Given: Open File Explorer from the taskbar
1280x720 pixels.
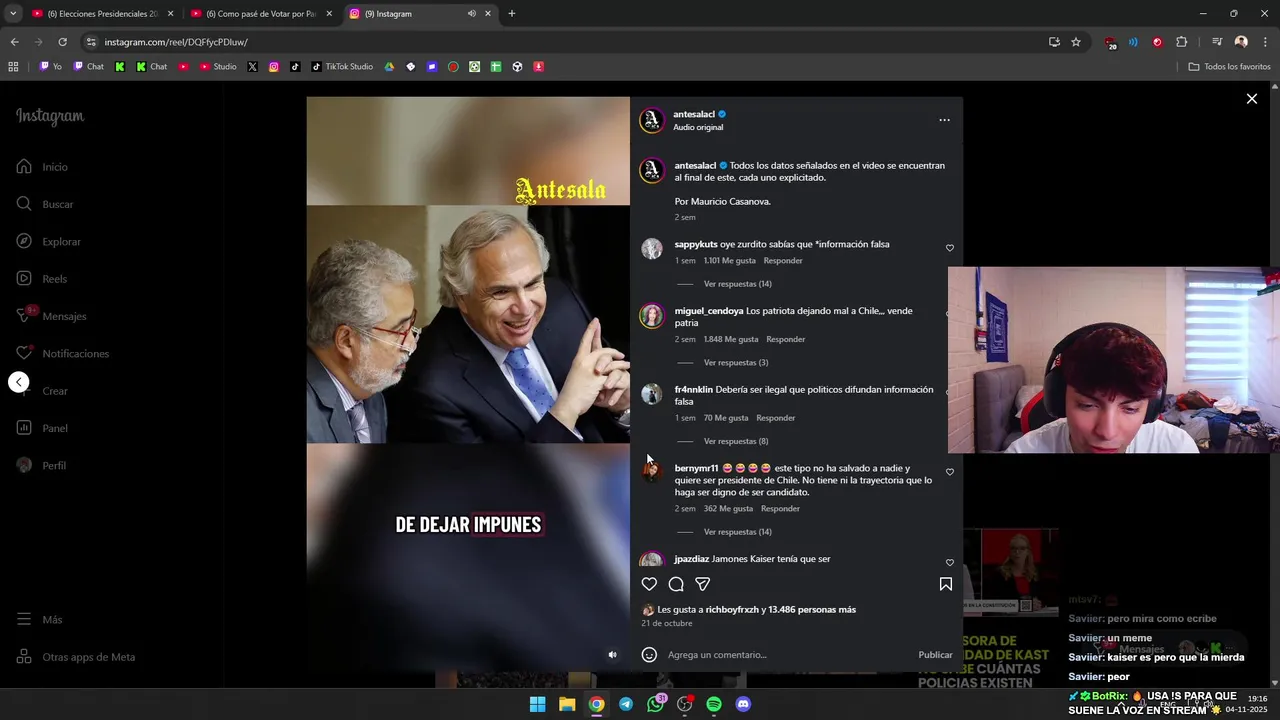Looking at the screenshot, I should click(567, 704).
